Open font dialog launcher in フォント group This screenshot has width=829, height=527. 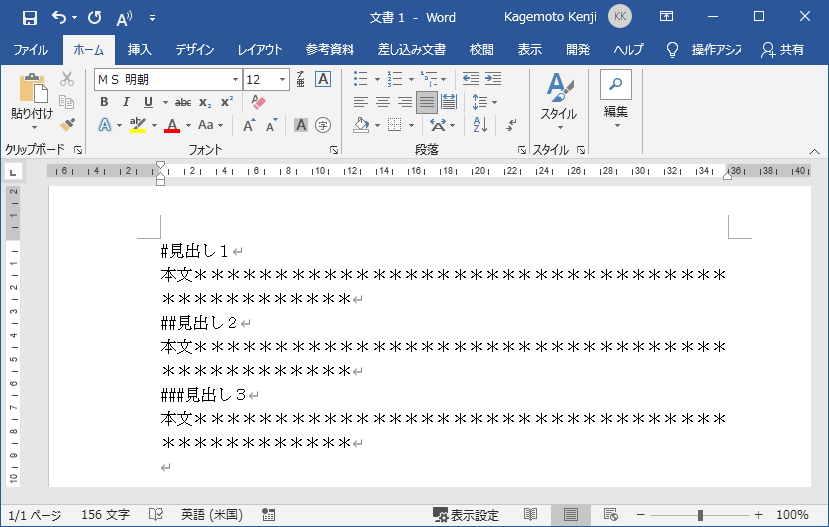tap(334, 150)
